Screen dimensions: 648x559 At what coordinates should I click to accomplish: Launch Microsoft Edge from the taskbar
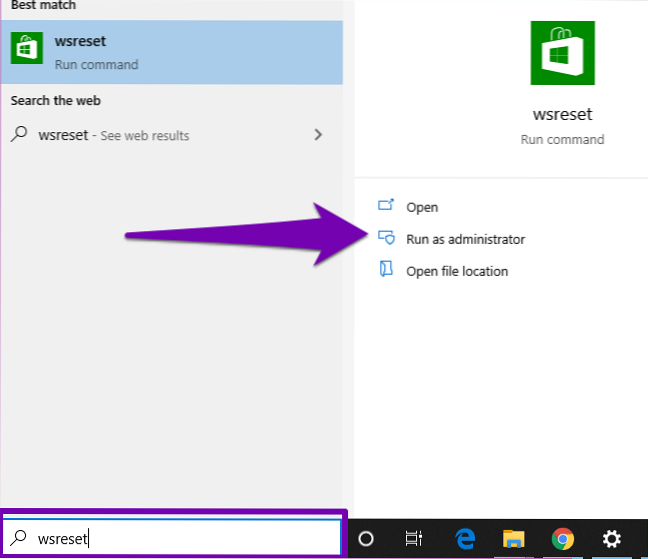click(x=464, y=538)
